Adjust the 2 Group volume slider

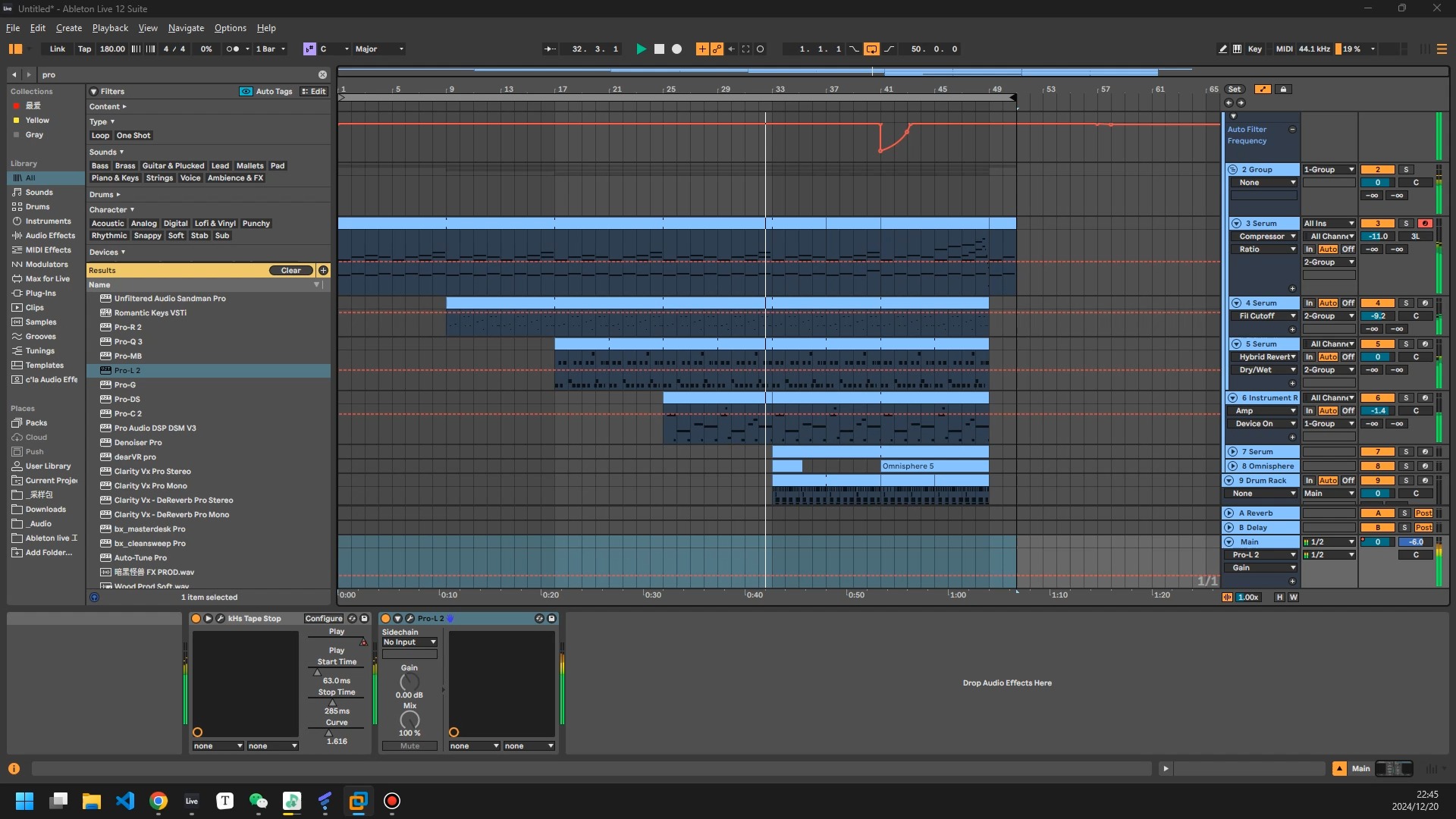(1377, 183)
